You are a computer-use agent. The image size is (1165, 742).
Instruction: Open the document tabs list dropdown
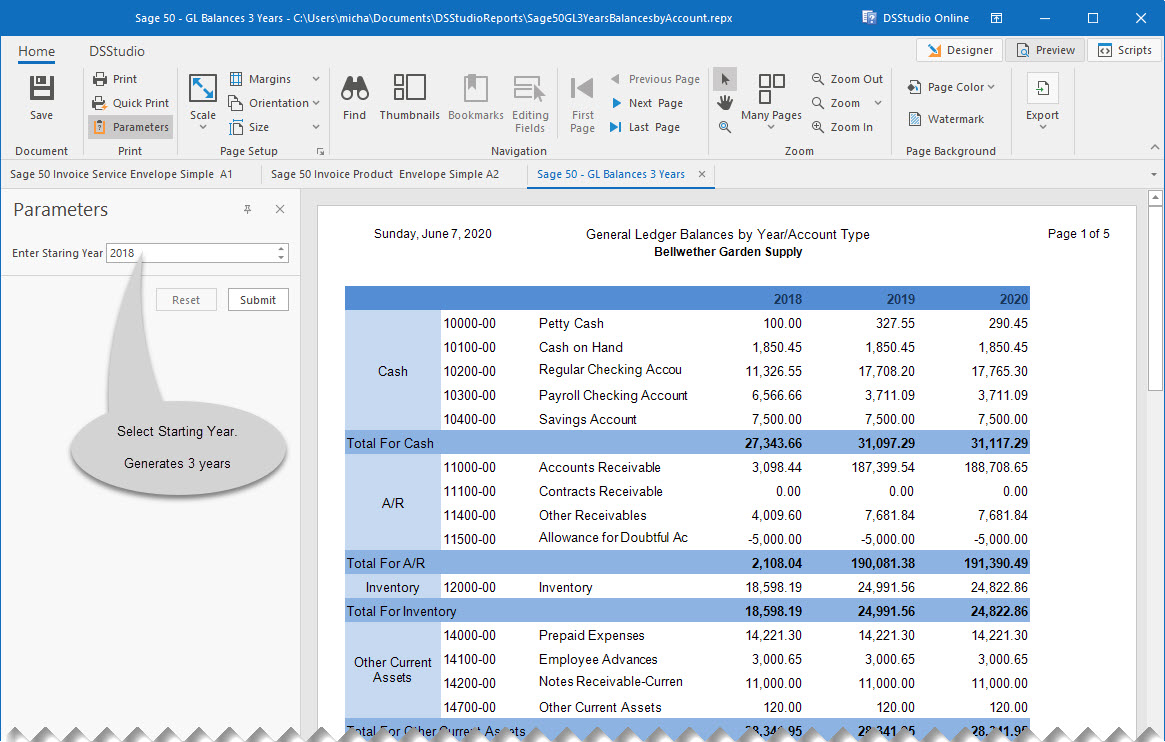click(1154, 175)
